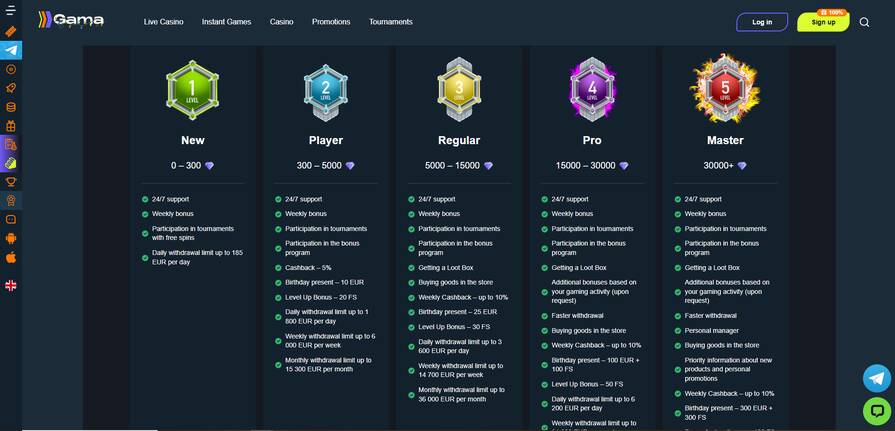Open the green live chat bubble
This screenshot has width=895, height=431.
[x=876, y=409]
